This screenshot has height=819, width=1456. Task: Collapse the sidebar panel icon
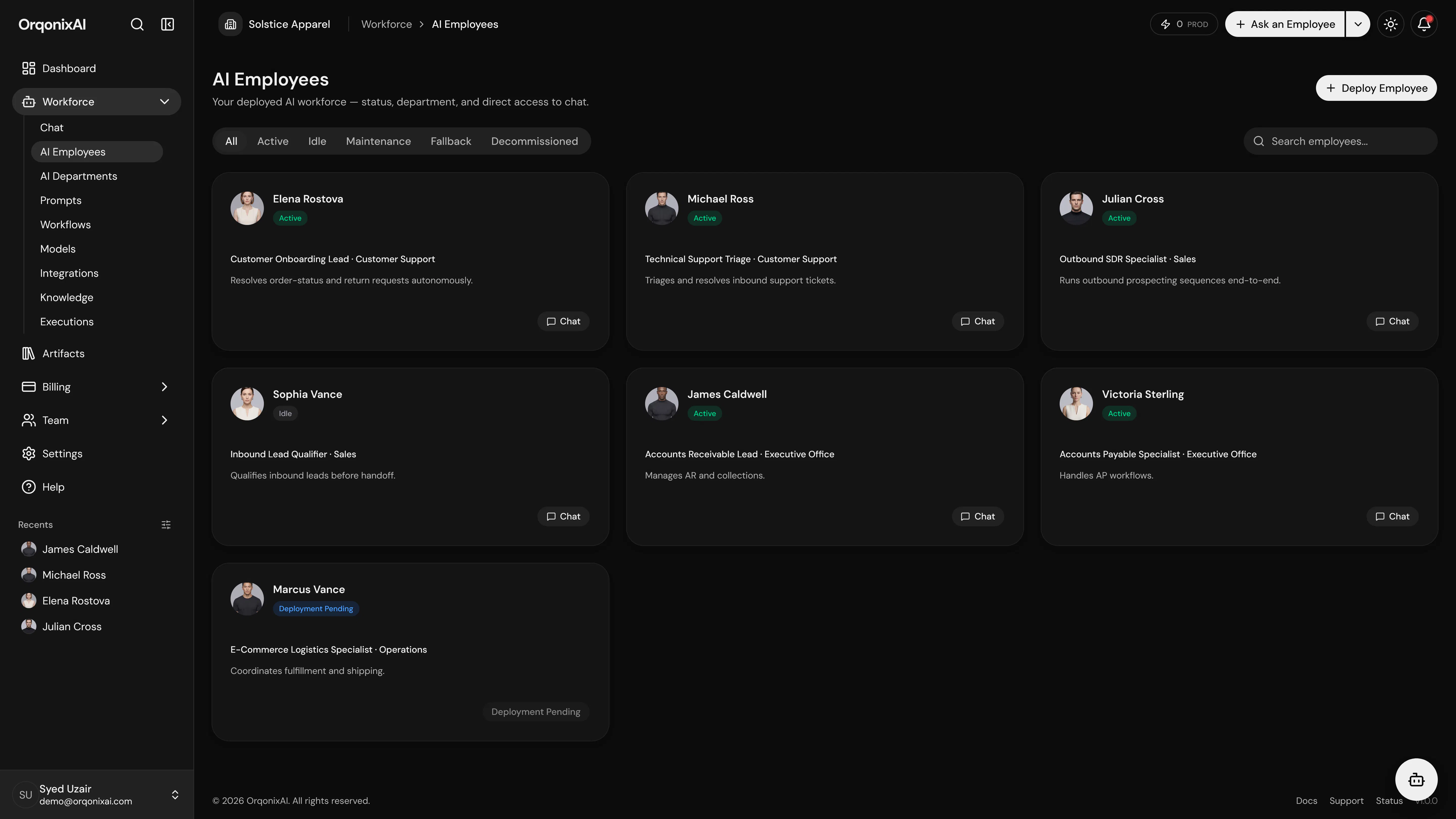click(x=167, y=24)
